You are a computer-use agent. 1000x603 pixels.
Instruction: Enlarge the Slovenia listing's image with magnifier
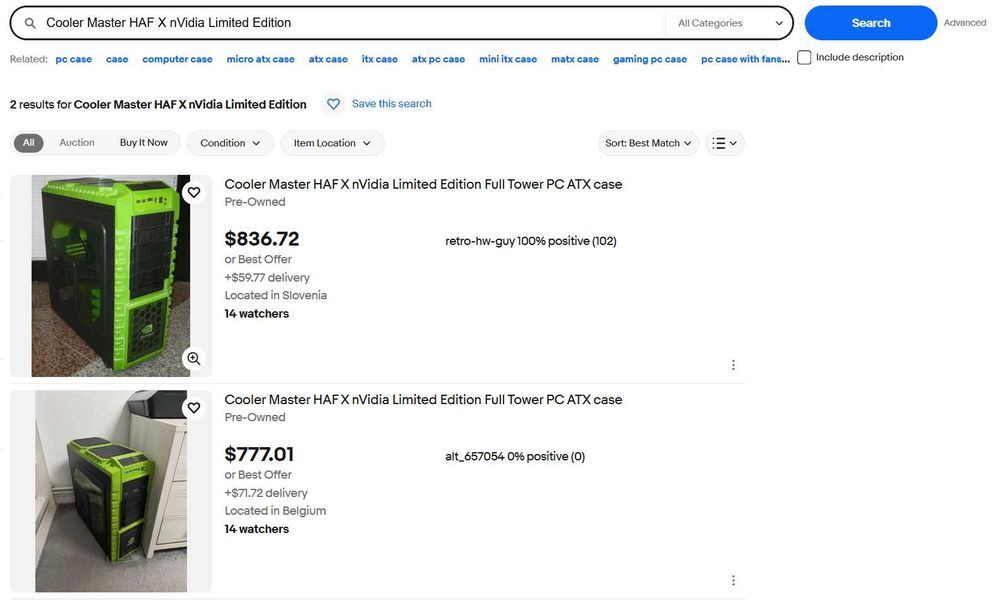point(194,358)
